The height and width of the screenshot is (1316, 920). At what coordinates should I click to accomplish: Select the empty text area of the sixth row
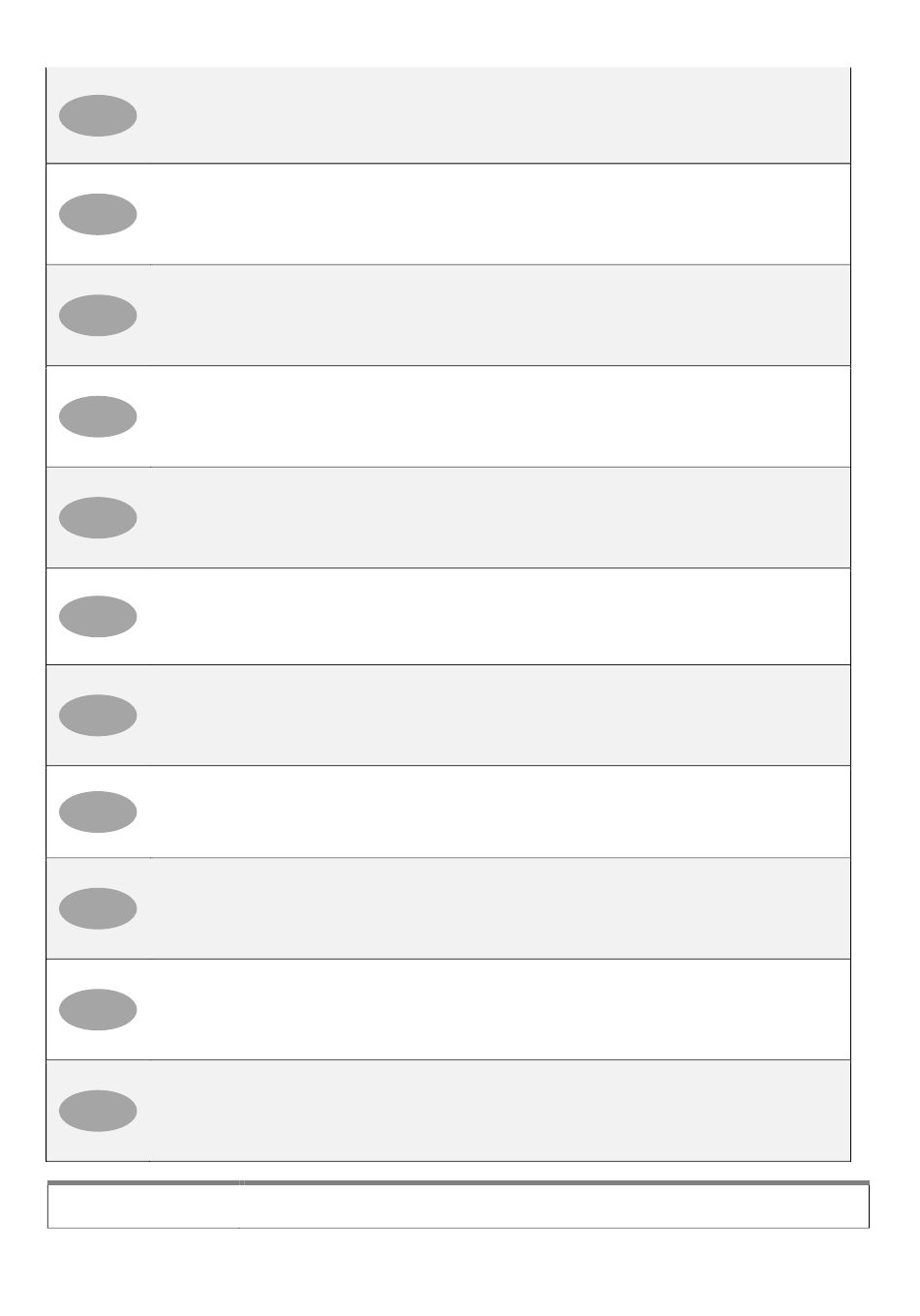pos(500,616)
